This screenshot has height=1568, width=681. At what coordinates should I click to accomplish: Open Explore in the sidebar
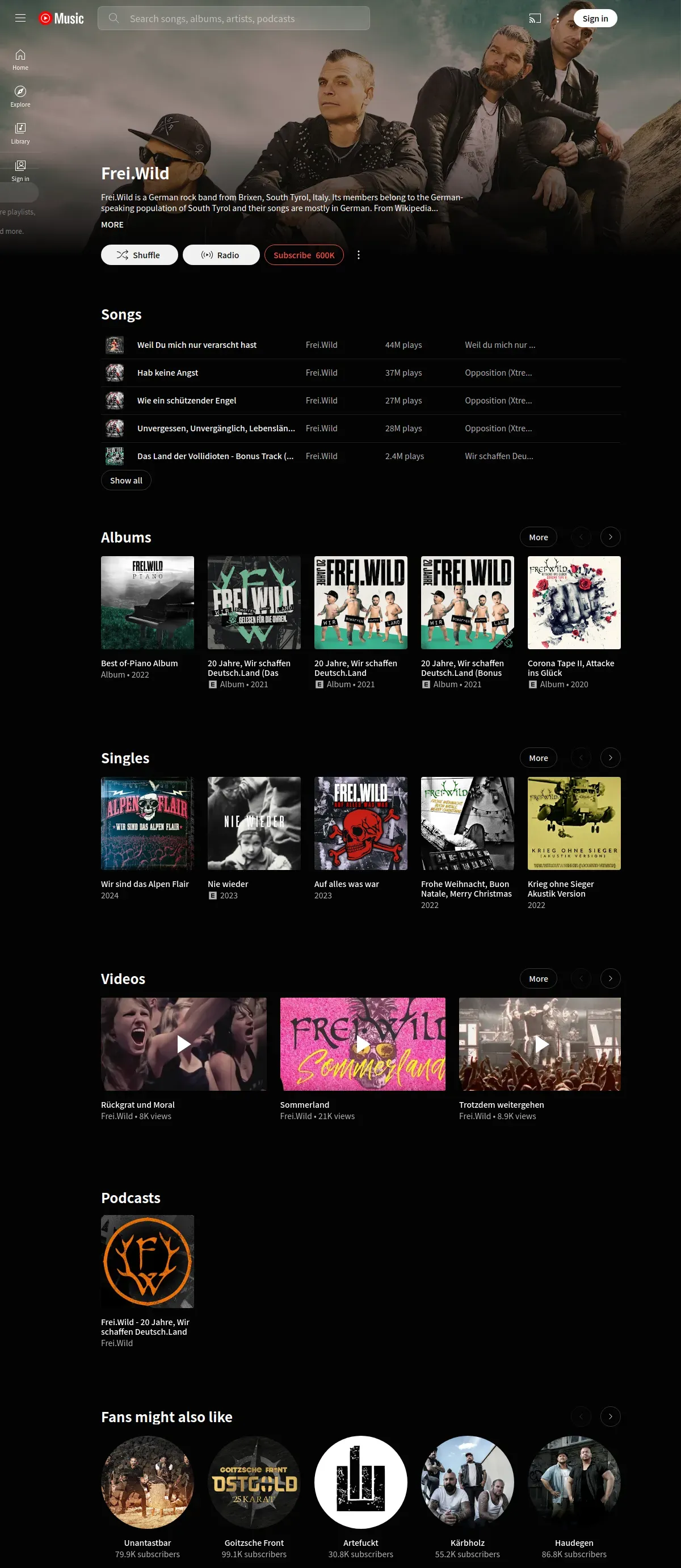20,97
